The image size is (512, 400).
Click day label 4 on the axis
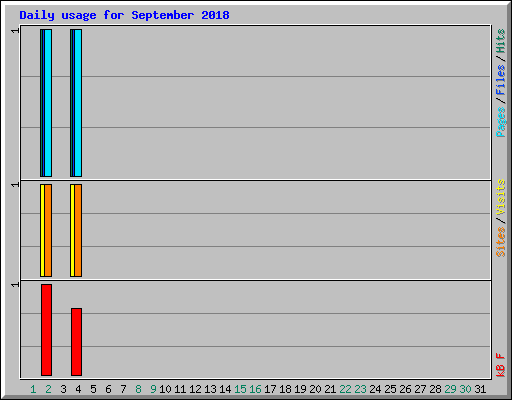point(78,389)
